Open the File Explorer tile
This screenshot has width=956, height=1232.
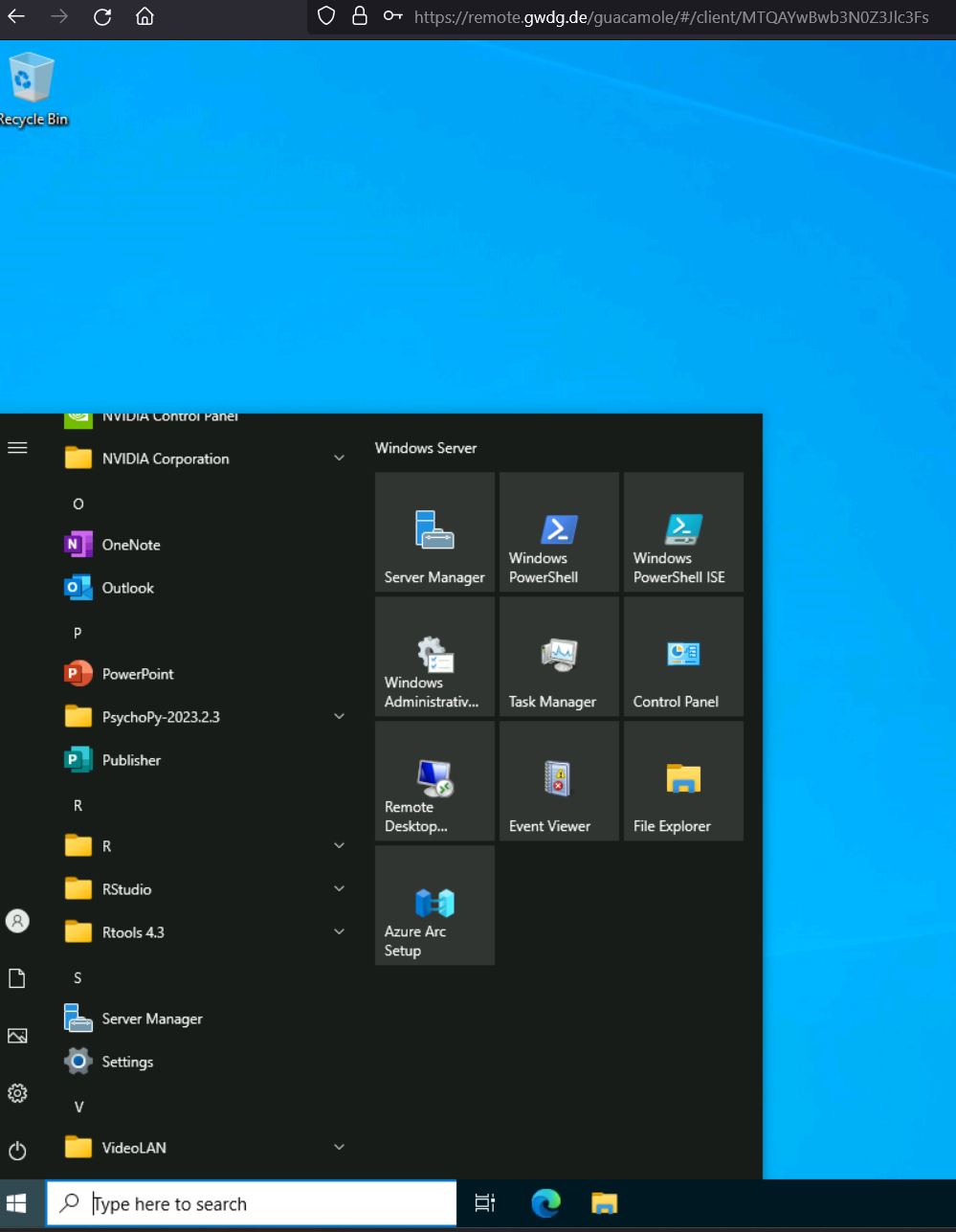pyautogui.click(x=683, y=781)
